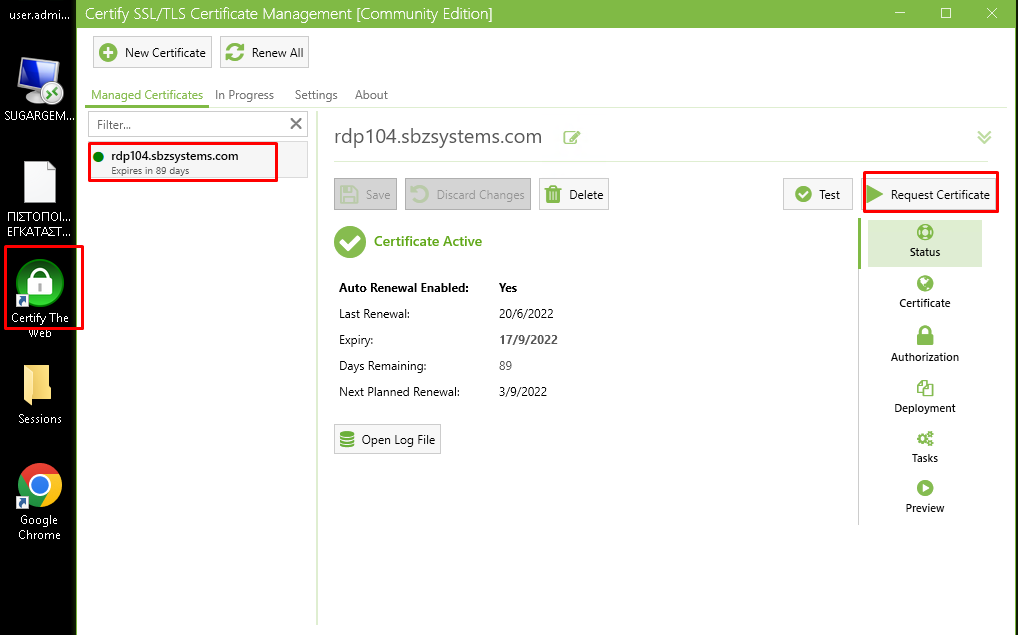Open the Tasks gears section

925,446
